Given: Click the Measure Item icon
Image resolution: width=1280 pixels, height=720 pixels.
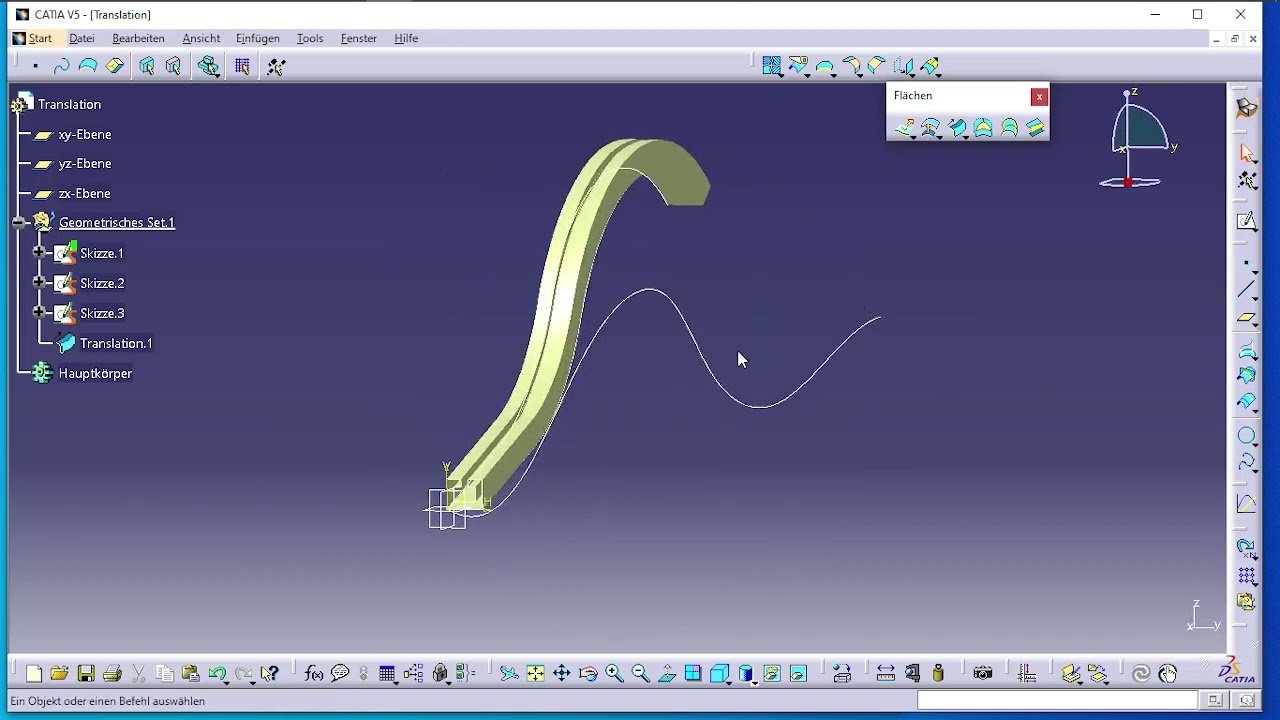Looking at the screenshot, I should pyautogui.click(x=912, y=674).
